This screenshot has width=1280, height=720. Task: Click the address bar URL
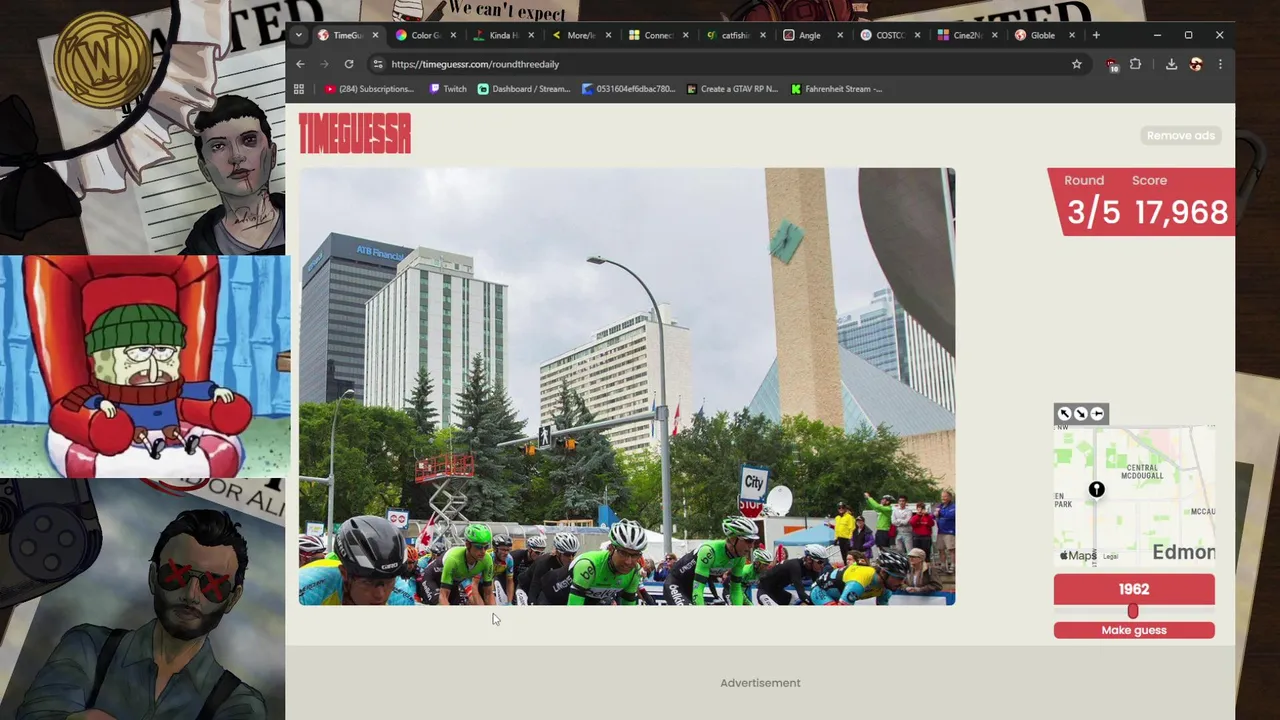point(475,64)
